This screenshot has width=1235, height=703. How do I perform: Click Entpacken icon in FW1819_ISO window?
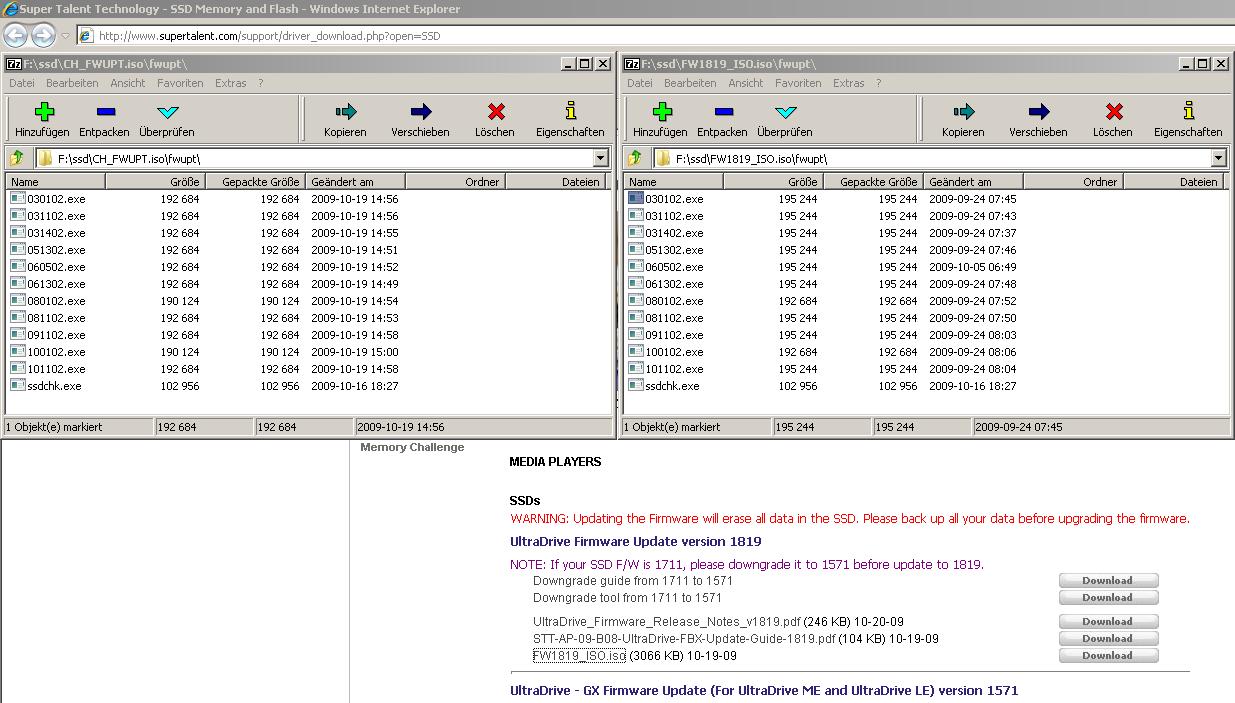[x=724, y=112]
